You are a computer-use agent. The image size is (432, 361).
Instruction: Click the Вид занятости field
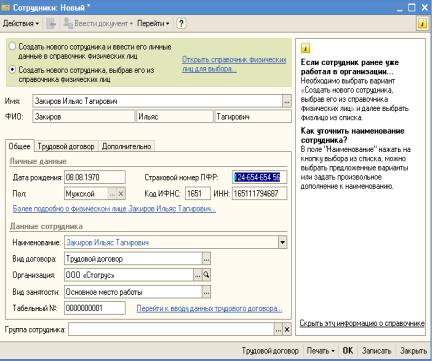tap(133, 292)
